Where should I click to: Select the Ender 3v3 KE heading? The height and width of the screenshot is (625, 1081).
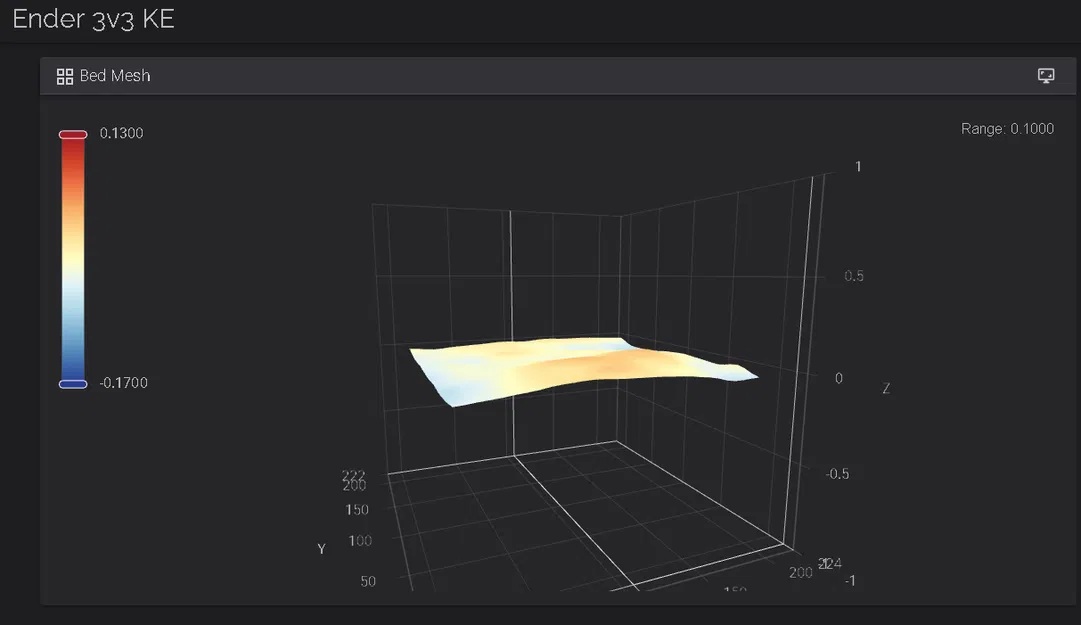92,18
